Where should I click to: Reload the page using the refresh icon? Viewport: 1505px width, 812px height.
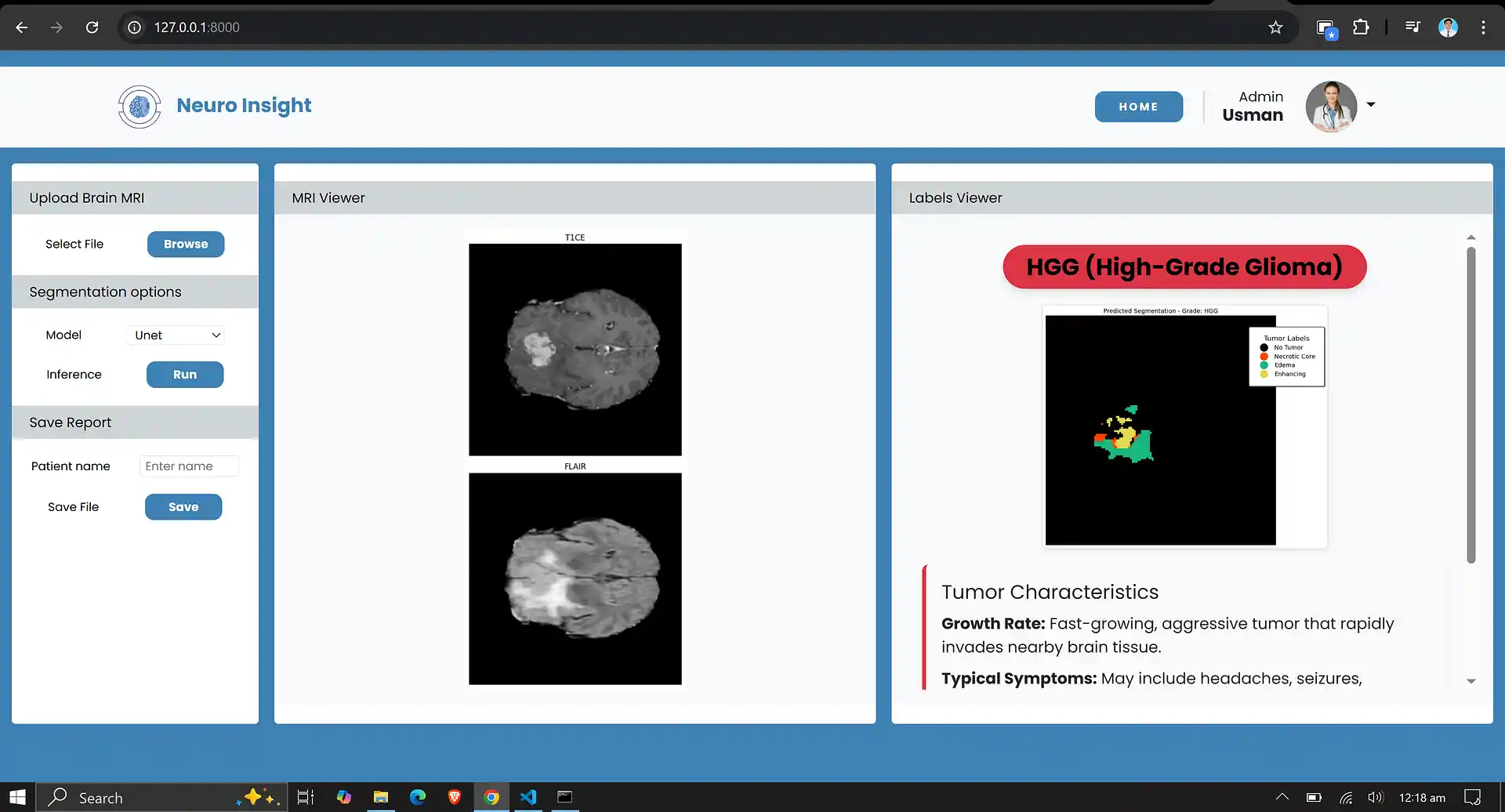tap(92, 27)
